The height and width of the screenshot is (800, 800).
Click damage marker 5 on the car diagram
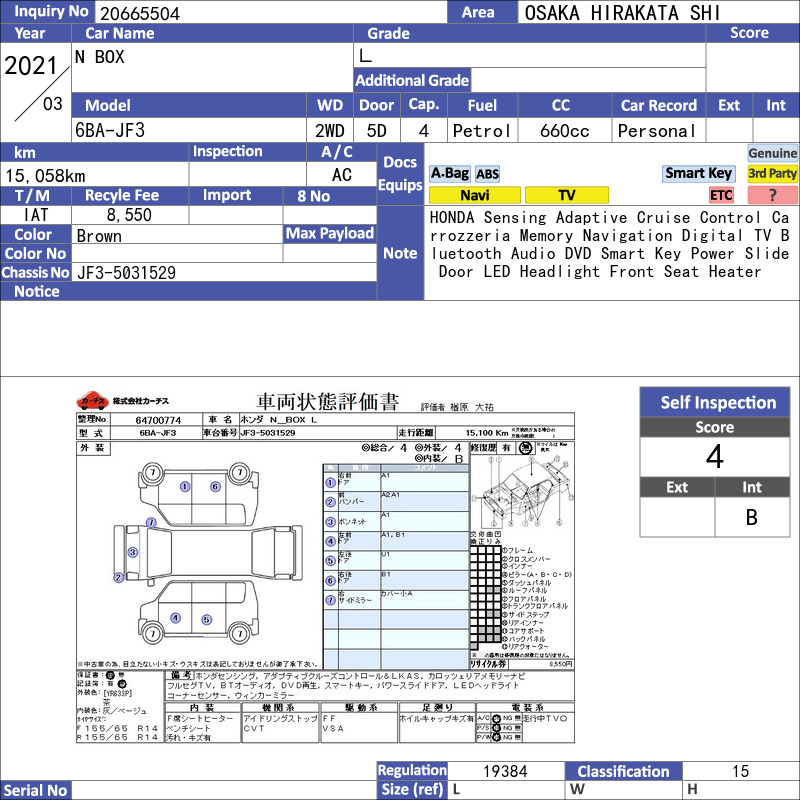[x=206, y=619]
